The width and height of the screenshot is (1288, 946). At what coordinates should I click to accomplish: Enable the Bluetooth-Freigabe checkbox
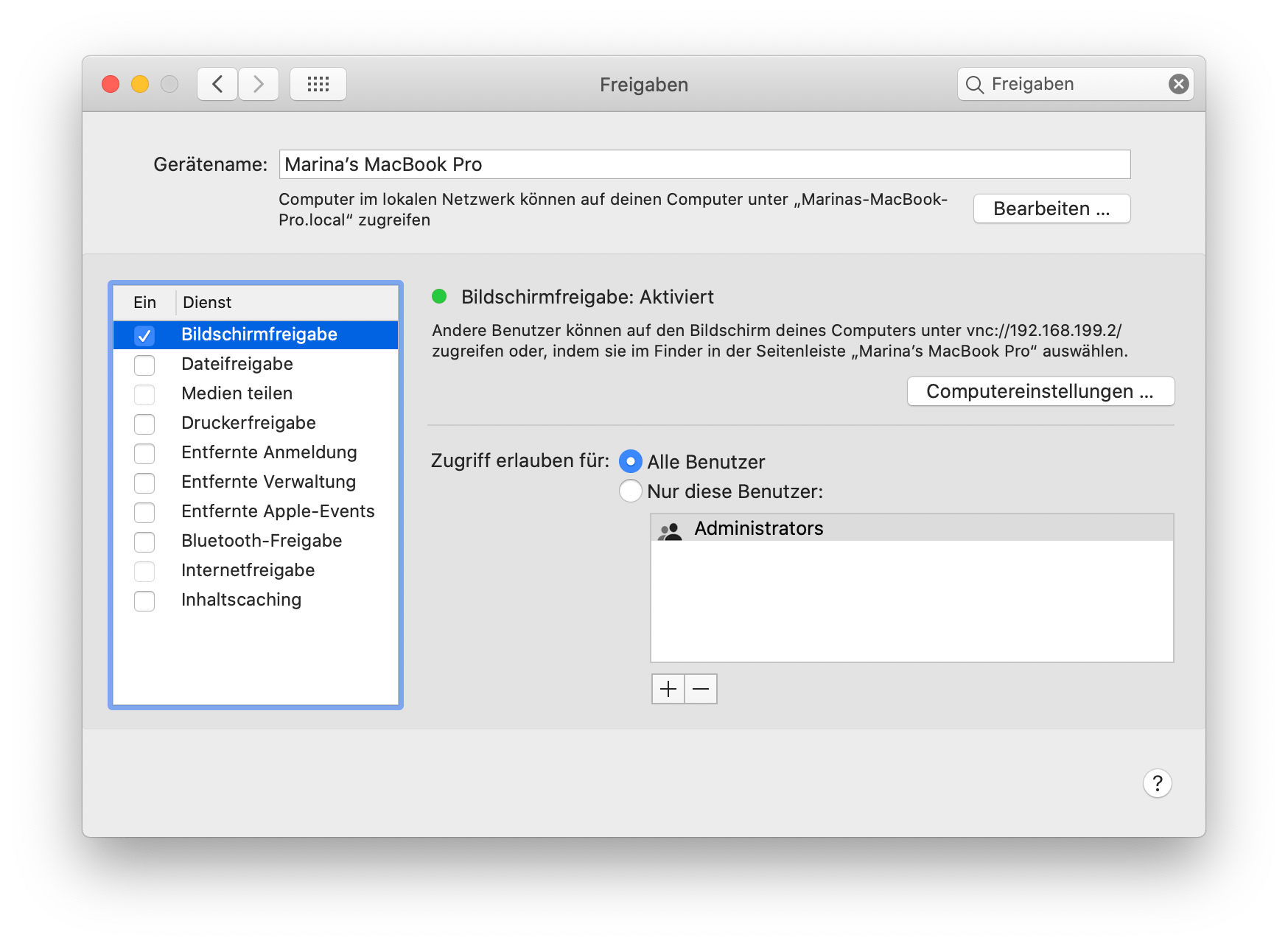pos(144,542)
